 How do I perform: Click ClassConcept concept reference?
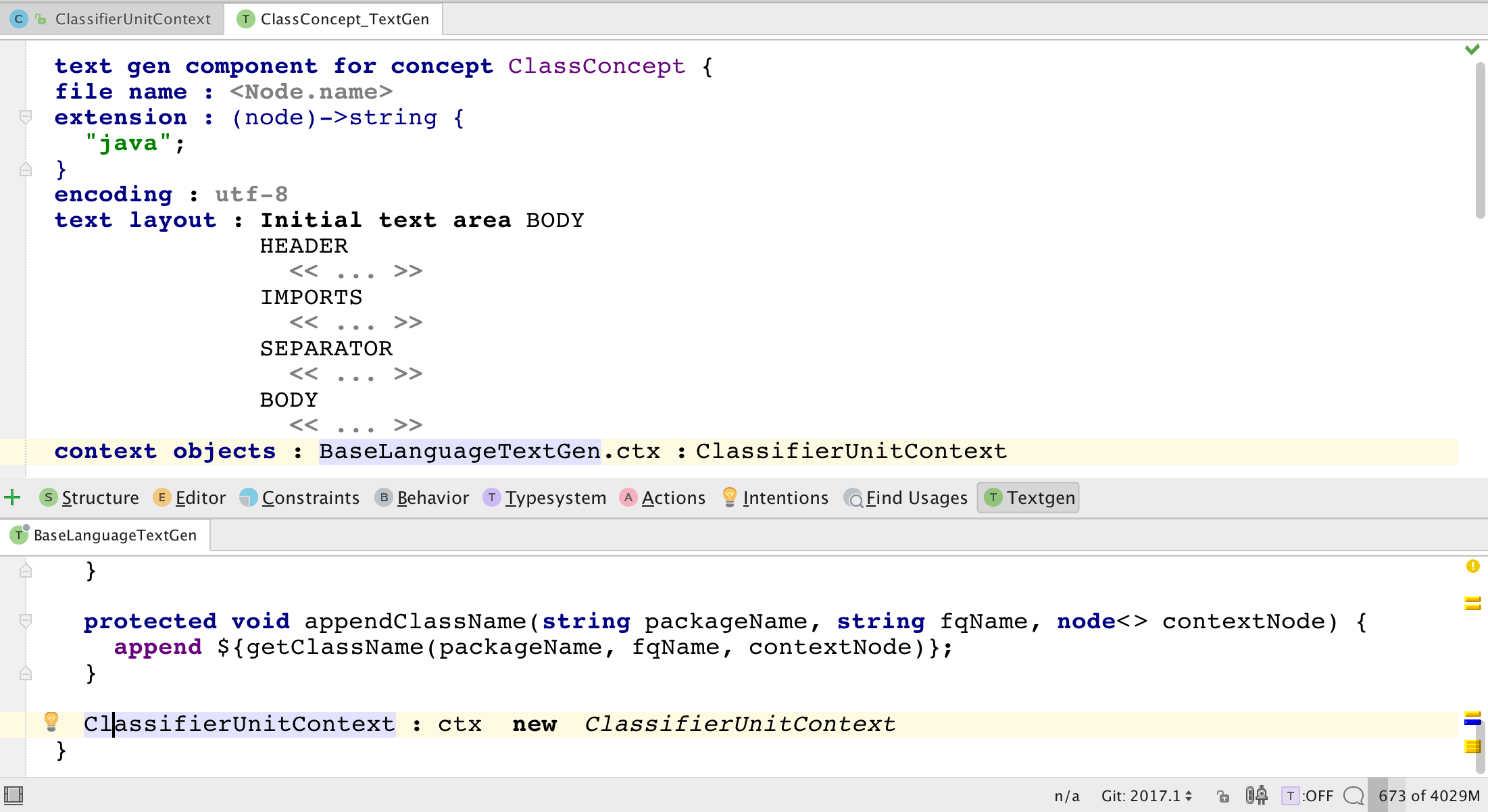point(596,66)
